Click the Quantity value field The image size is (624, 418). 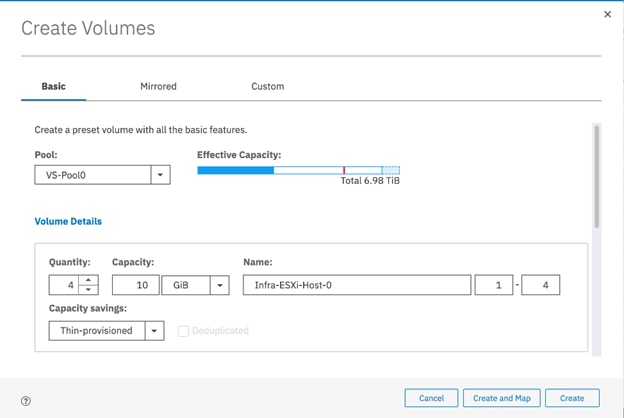(64, 285)
